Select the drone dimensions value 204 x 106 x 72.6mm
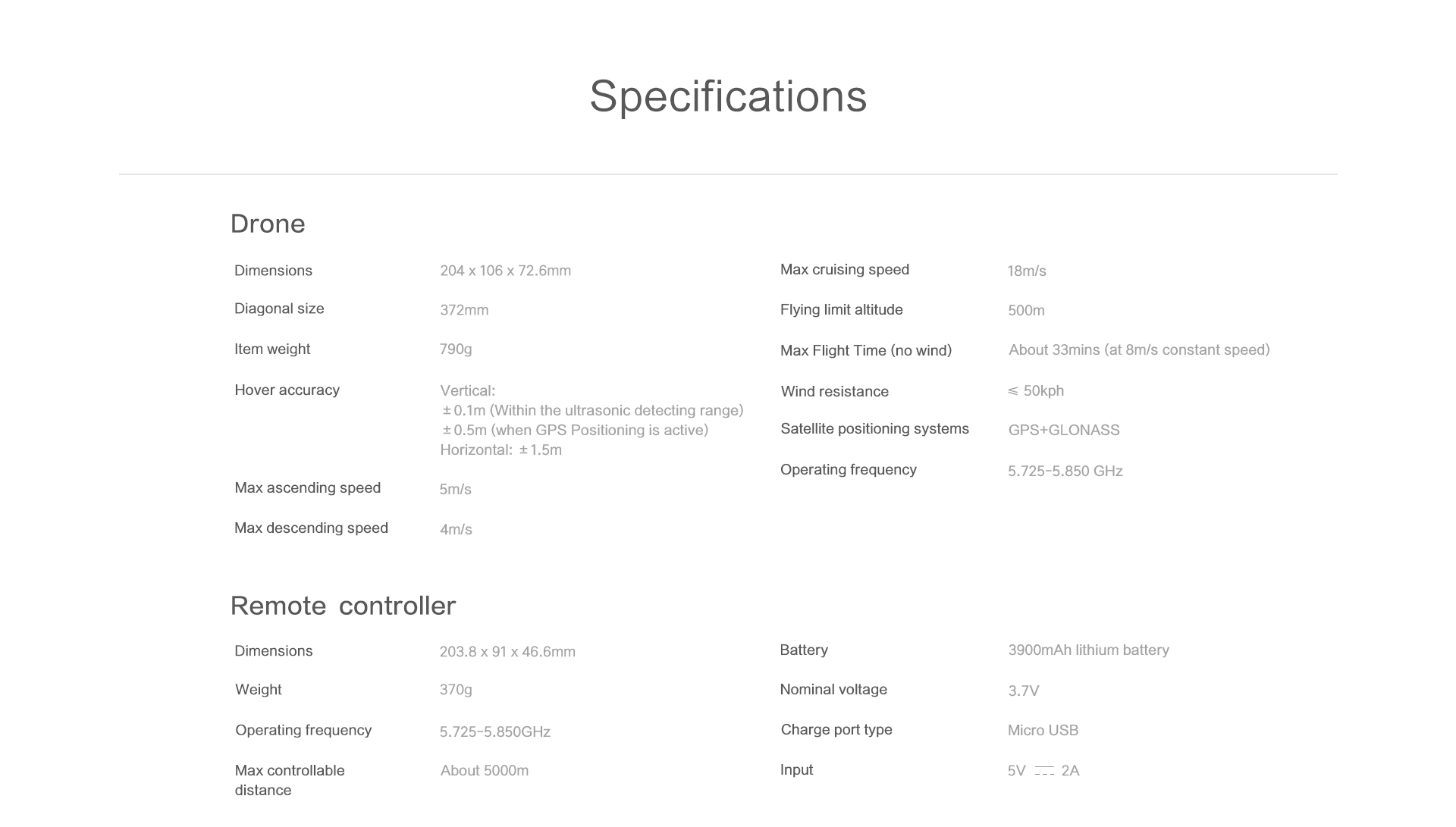The image size is (1456, 827). [505, 271]
